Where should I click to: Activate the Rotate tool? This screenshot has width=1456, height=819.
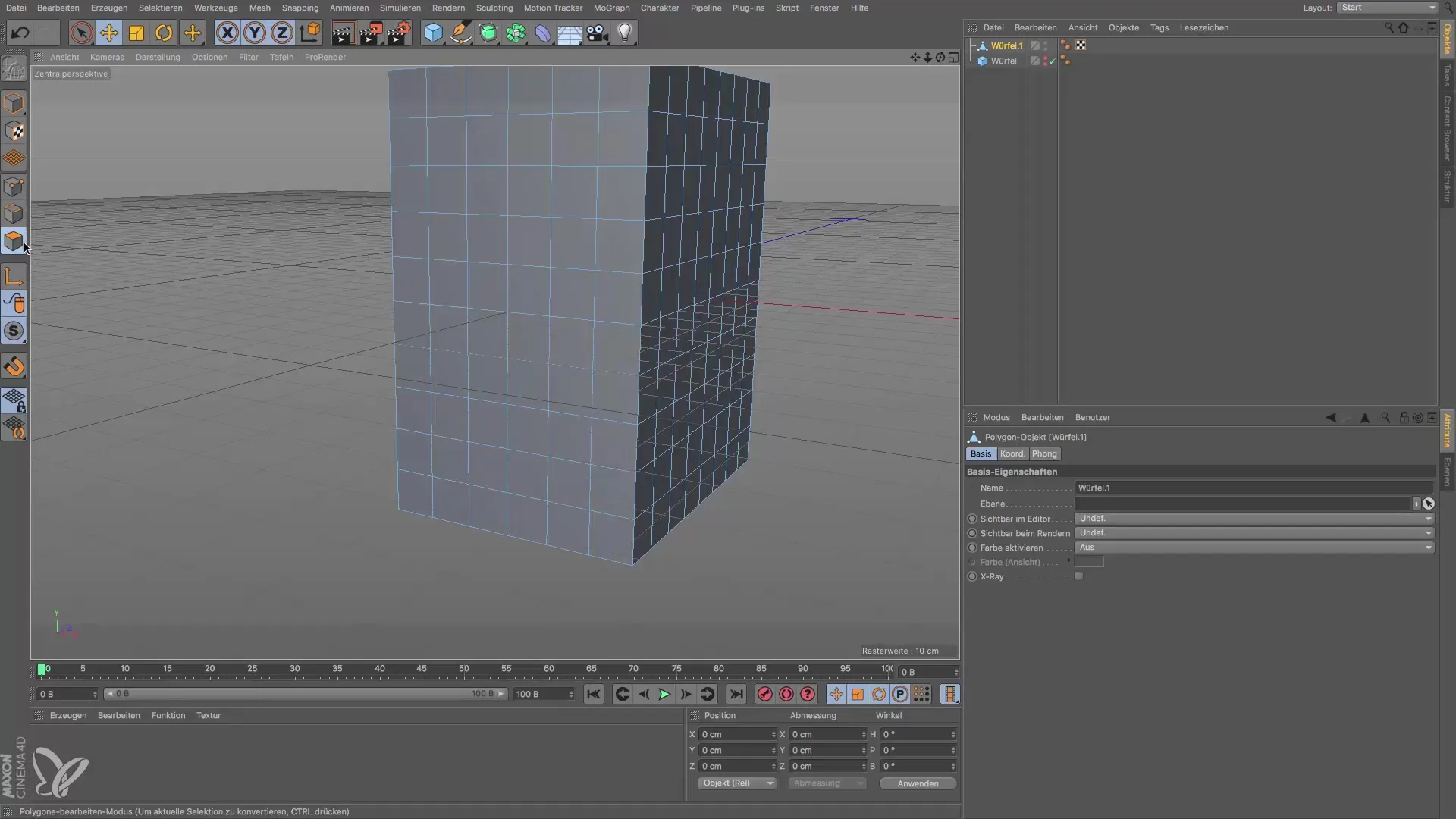(164, 33)
